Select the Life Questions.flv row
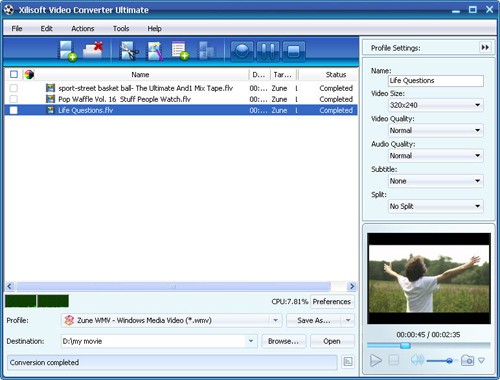 point(181,110)
